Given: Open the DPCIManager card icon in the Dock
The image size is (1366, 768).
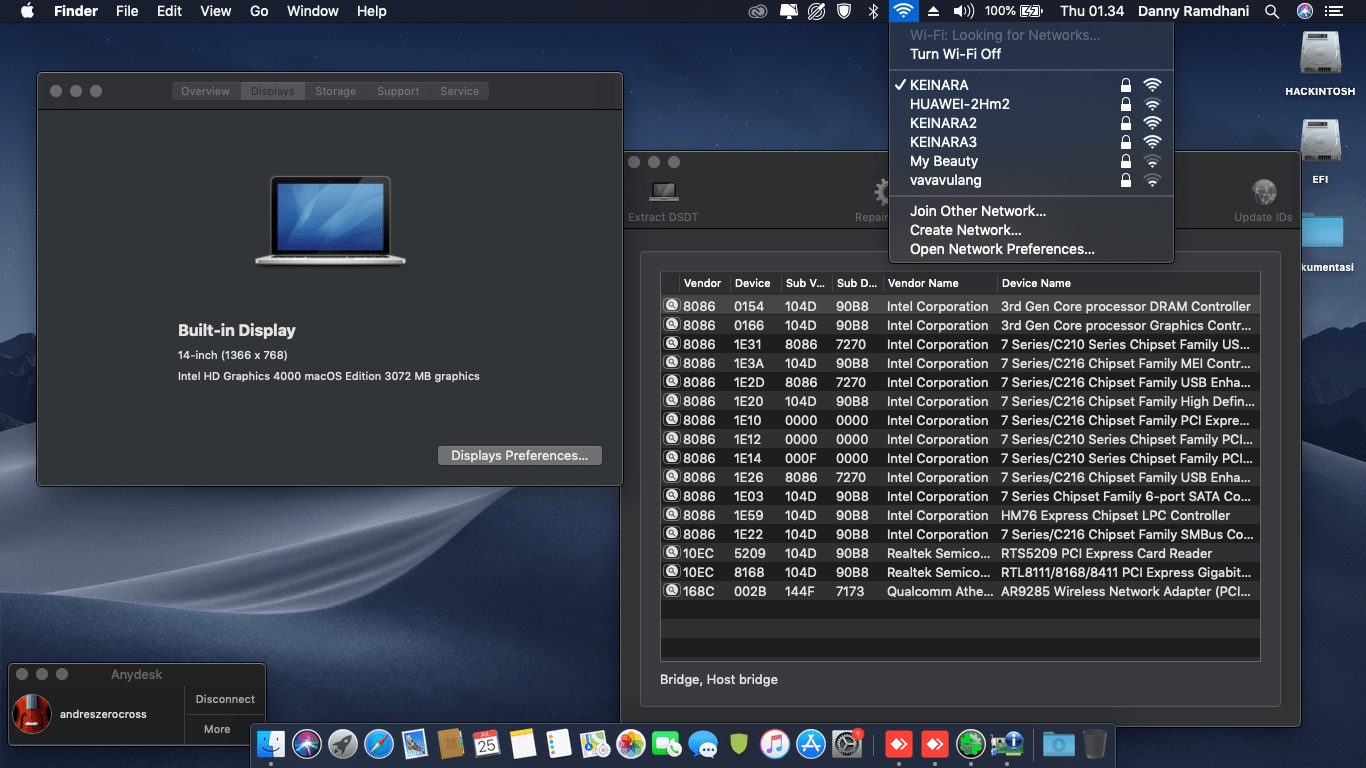Looking at the screenshot, I should click(x=1007, y=743).
